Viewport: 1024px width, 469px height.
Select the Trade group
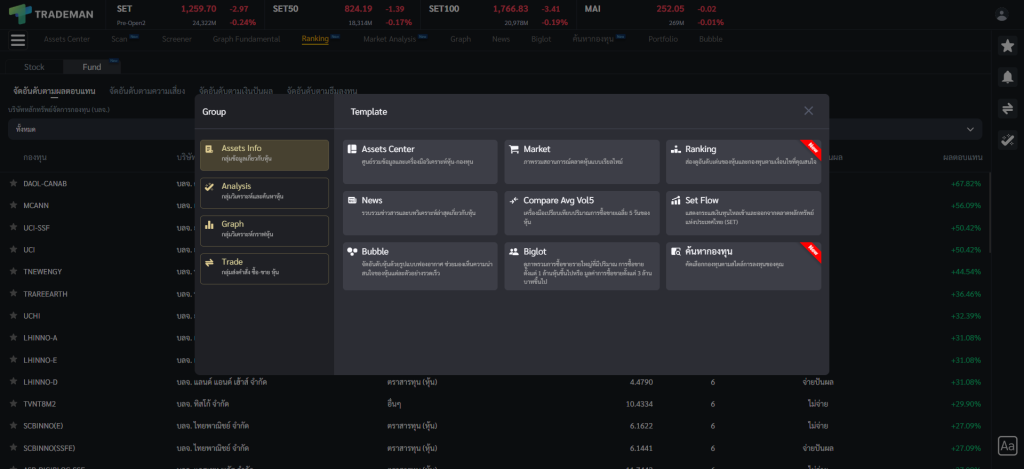tap(264, 269)
